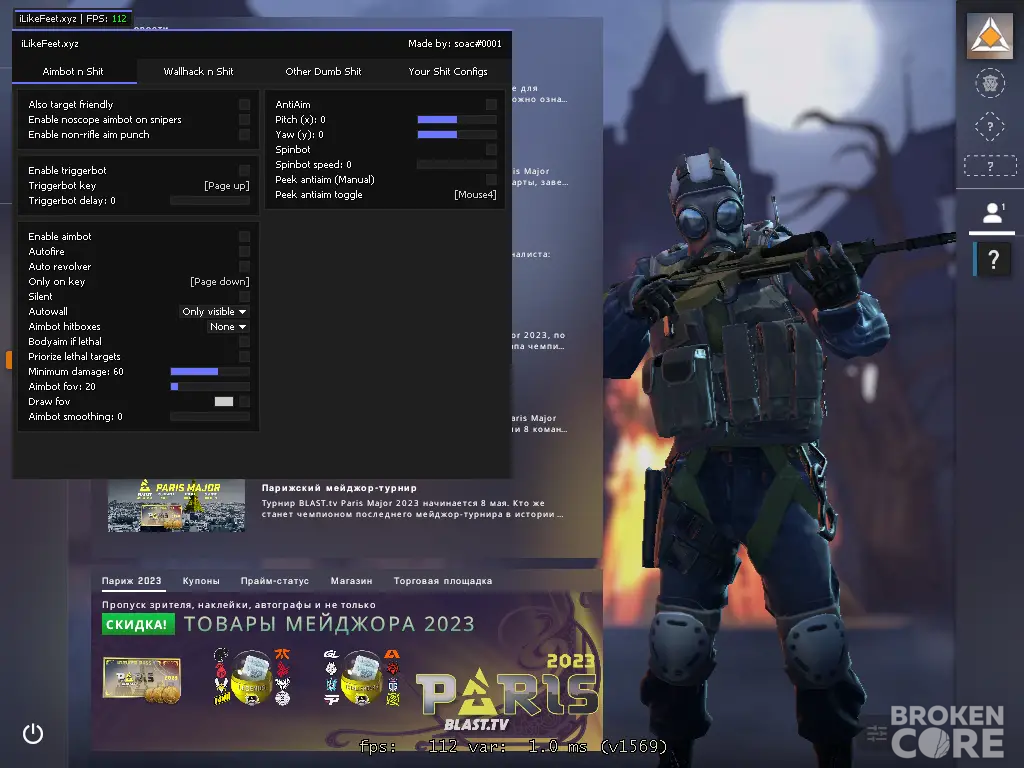1024x768 pixels.
Task: Click the solid question mark box icon
Action: (993, 259)
